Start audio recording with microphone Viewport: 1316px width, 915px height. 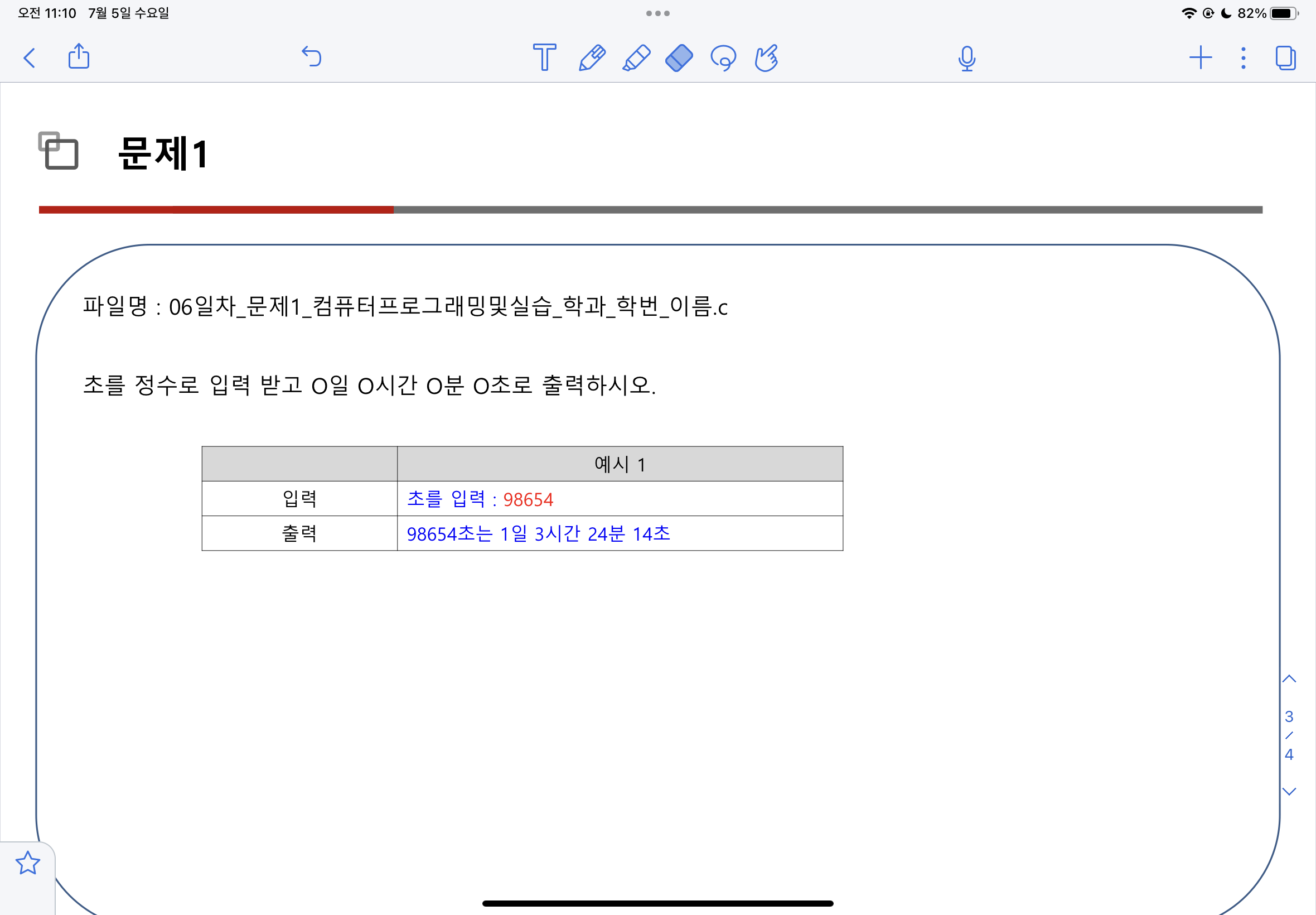[966, 59]
